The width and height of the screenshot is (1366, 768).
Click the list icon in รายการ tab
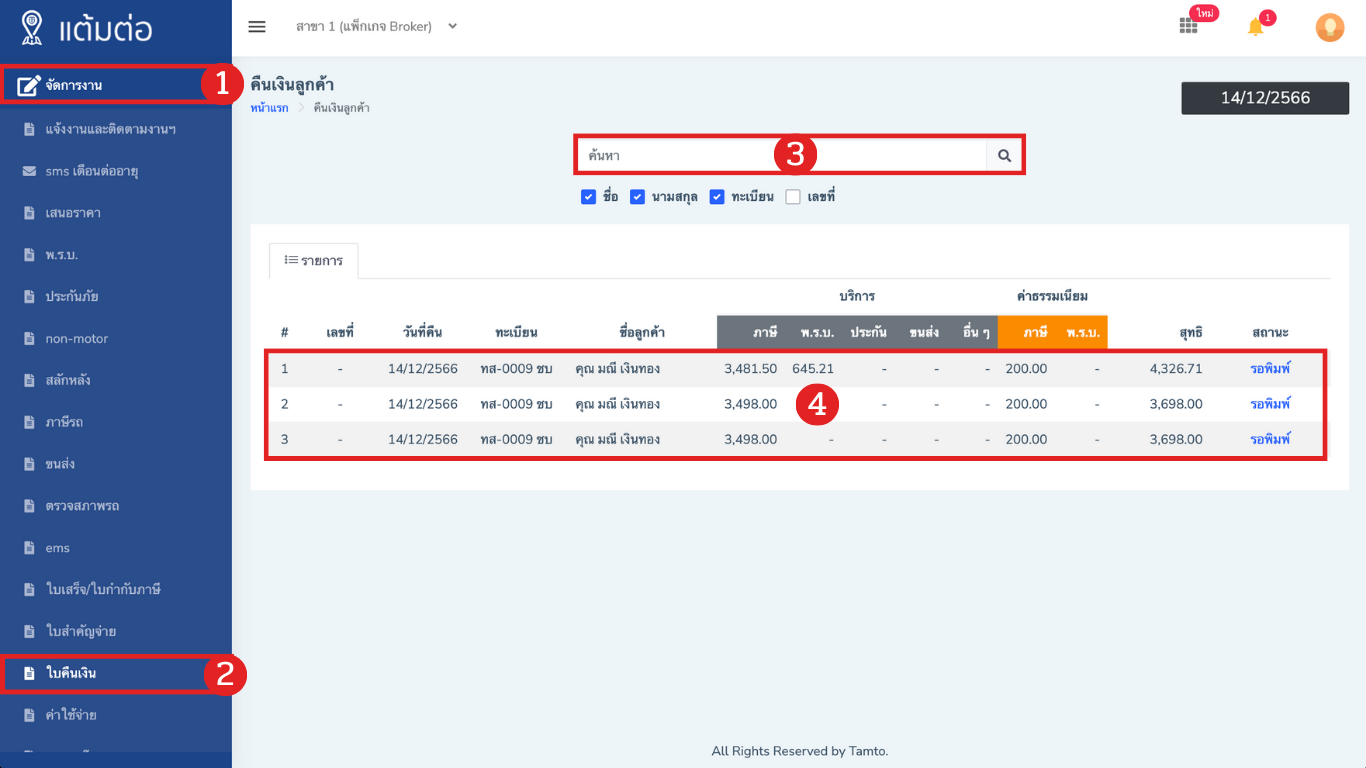tap(291, 260)
